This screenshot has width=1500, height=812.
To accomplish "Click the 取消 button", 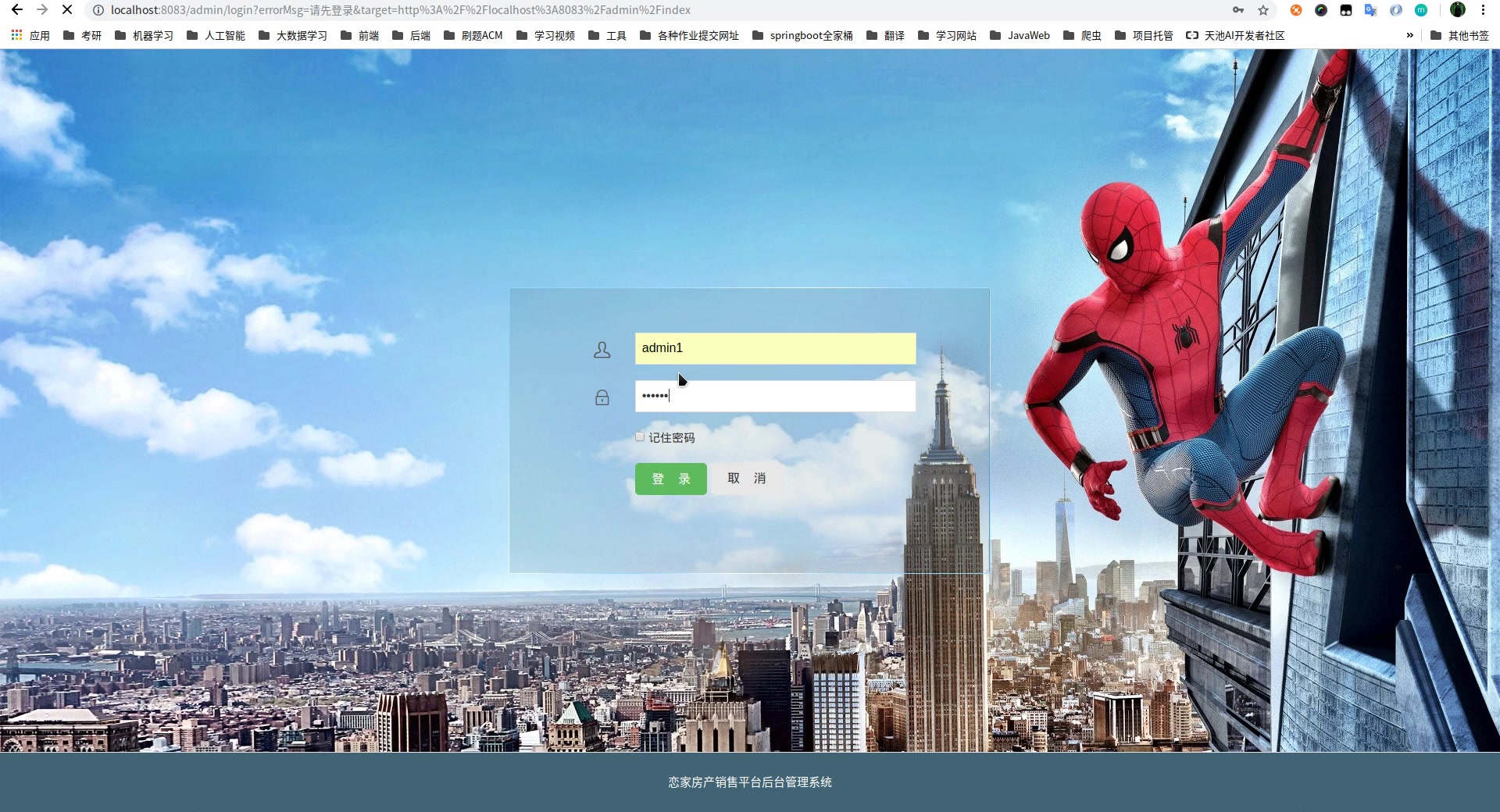I will pos(746,479).
